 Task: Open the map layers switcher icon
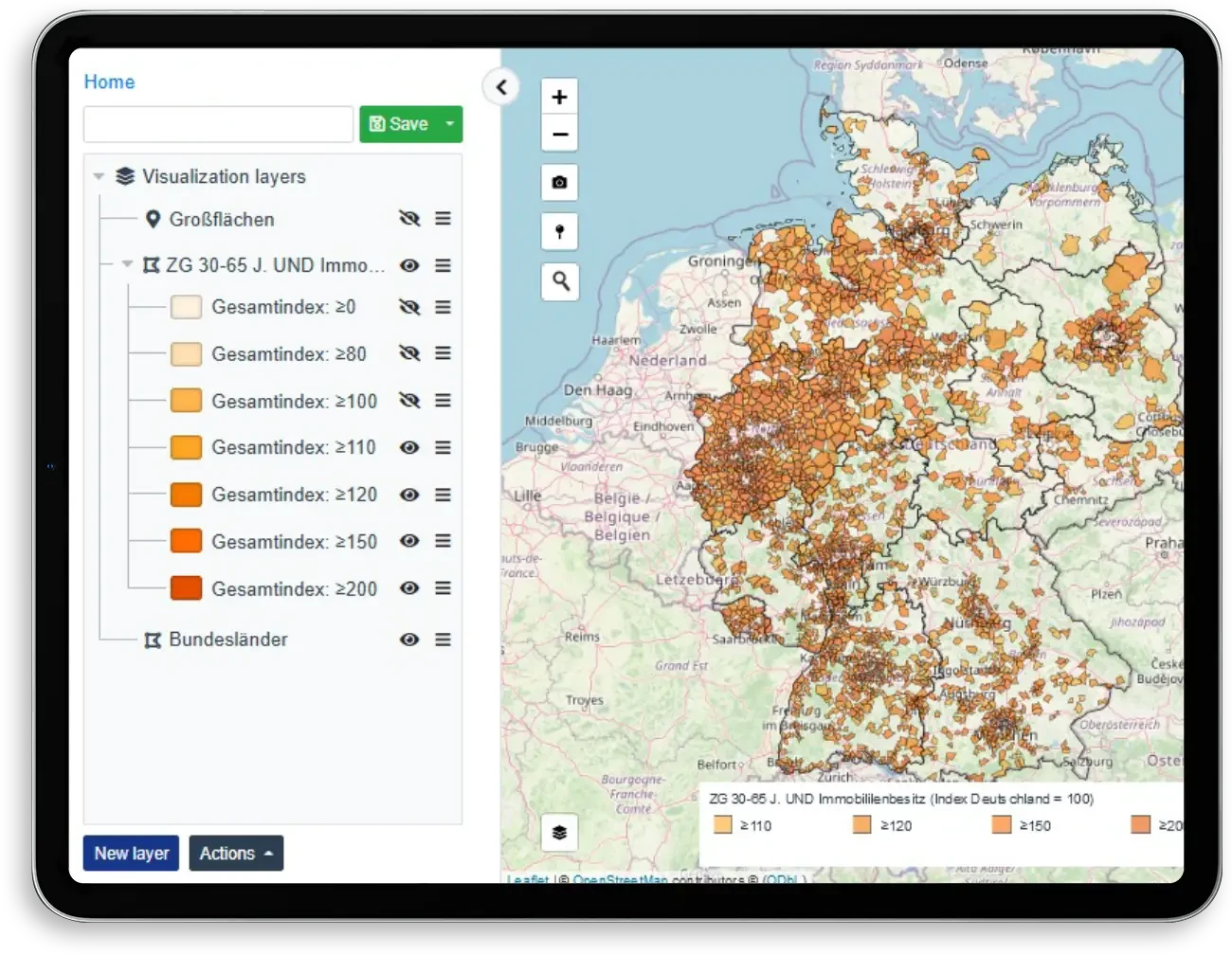pyautogui.click(x=559, y=833)
